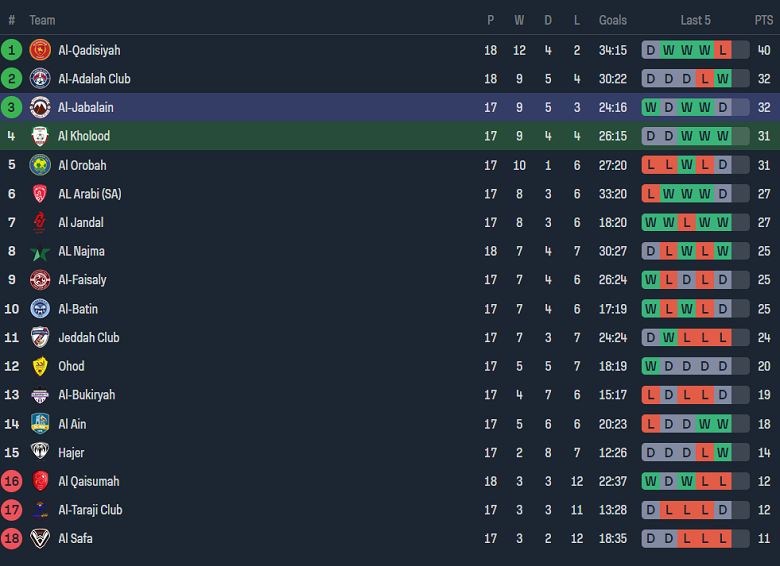Click the Al Kholood club badge
The height and width of the screenshot is (566, 780).
[x=40, y=136]
